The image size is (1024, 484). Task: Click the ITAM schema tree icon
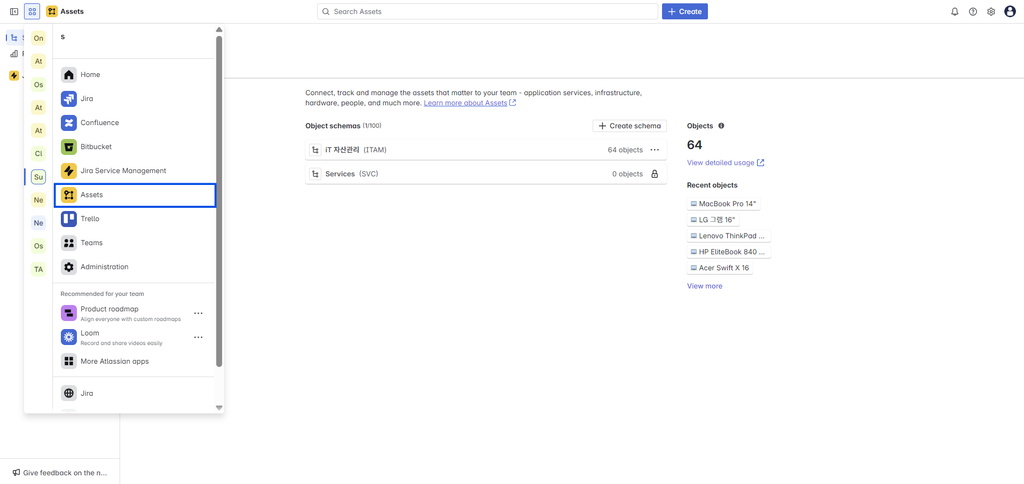click(x=315, y=150)
